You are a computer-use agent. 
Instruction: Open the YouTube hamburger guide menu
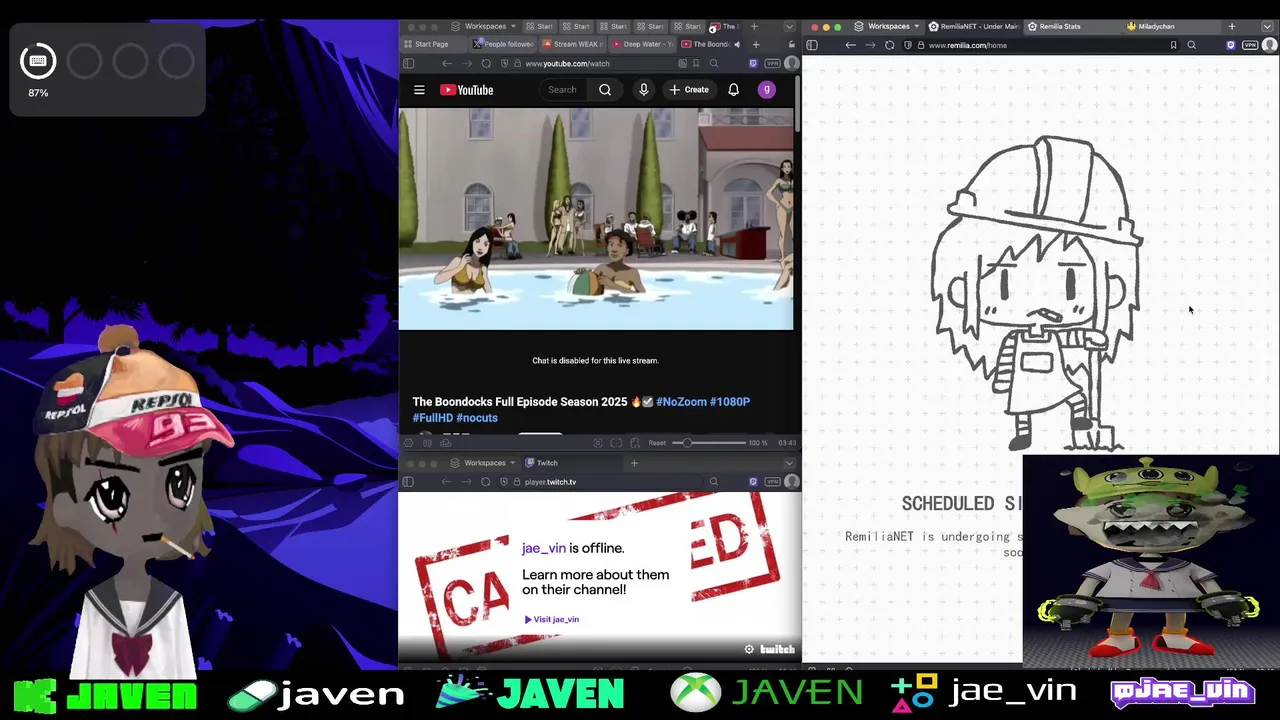point(419,90)
